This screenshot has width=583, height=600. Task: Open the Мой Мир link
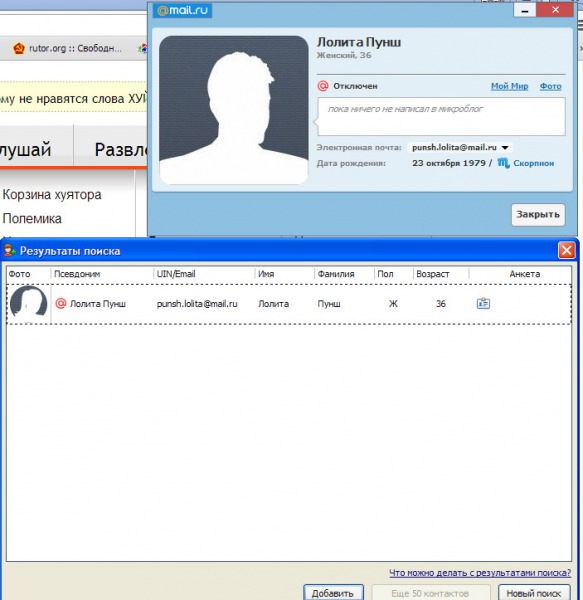point(510,86)
